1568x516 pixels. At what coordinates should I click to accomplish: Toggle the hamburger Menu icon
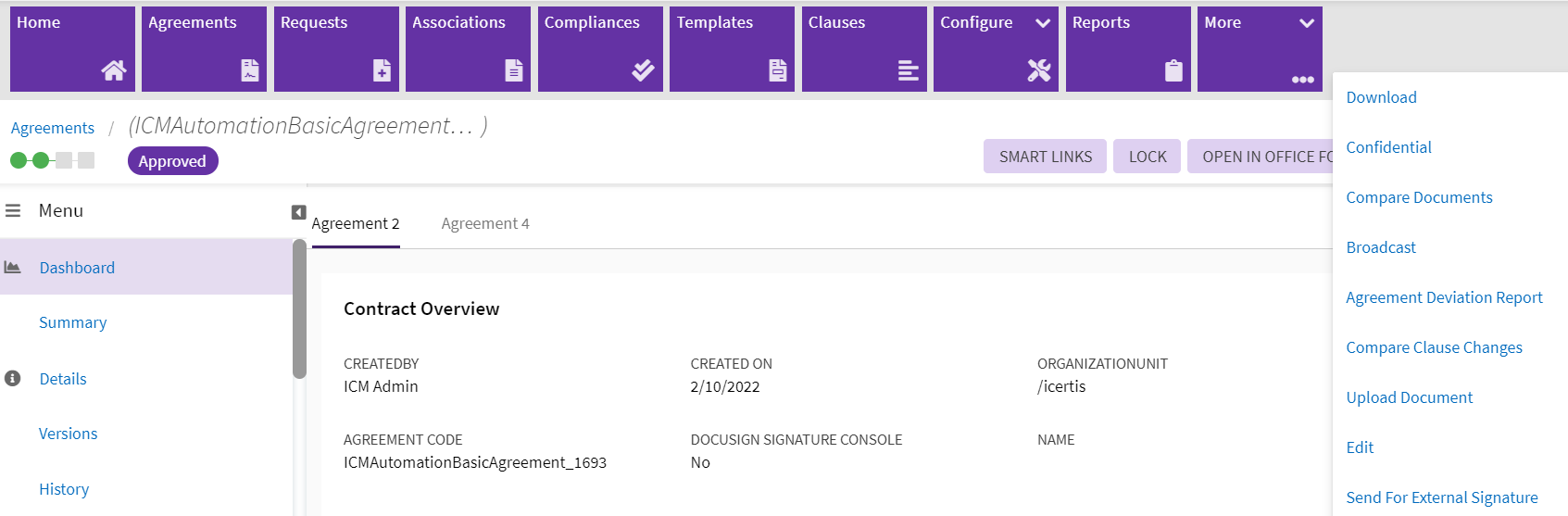(13, 211)
